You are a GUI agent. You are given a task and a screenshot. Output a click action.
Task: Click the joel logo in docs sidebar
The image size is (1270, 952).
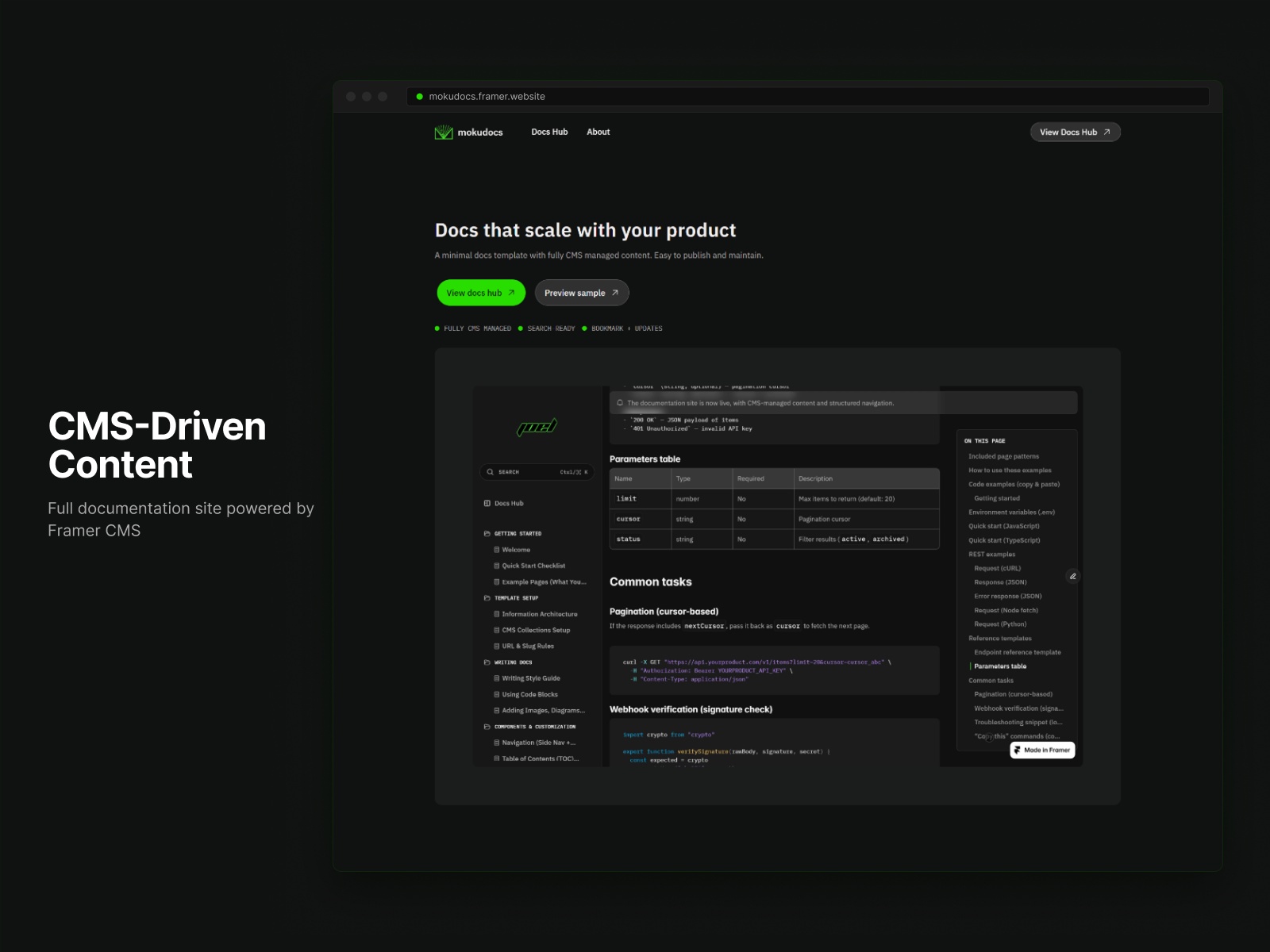tap(537, 427)
